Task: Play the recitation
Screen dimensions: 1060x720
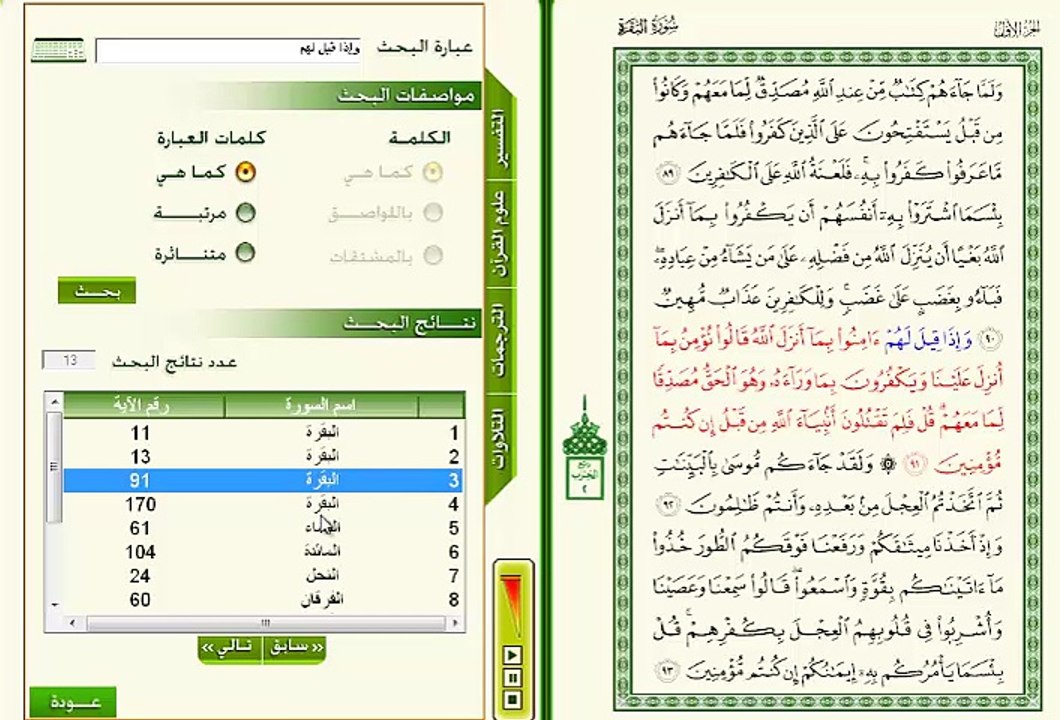Action: pos(512,655)
